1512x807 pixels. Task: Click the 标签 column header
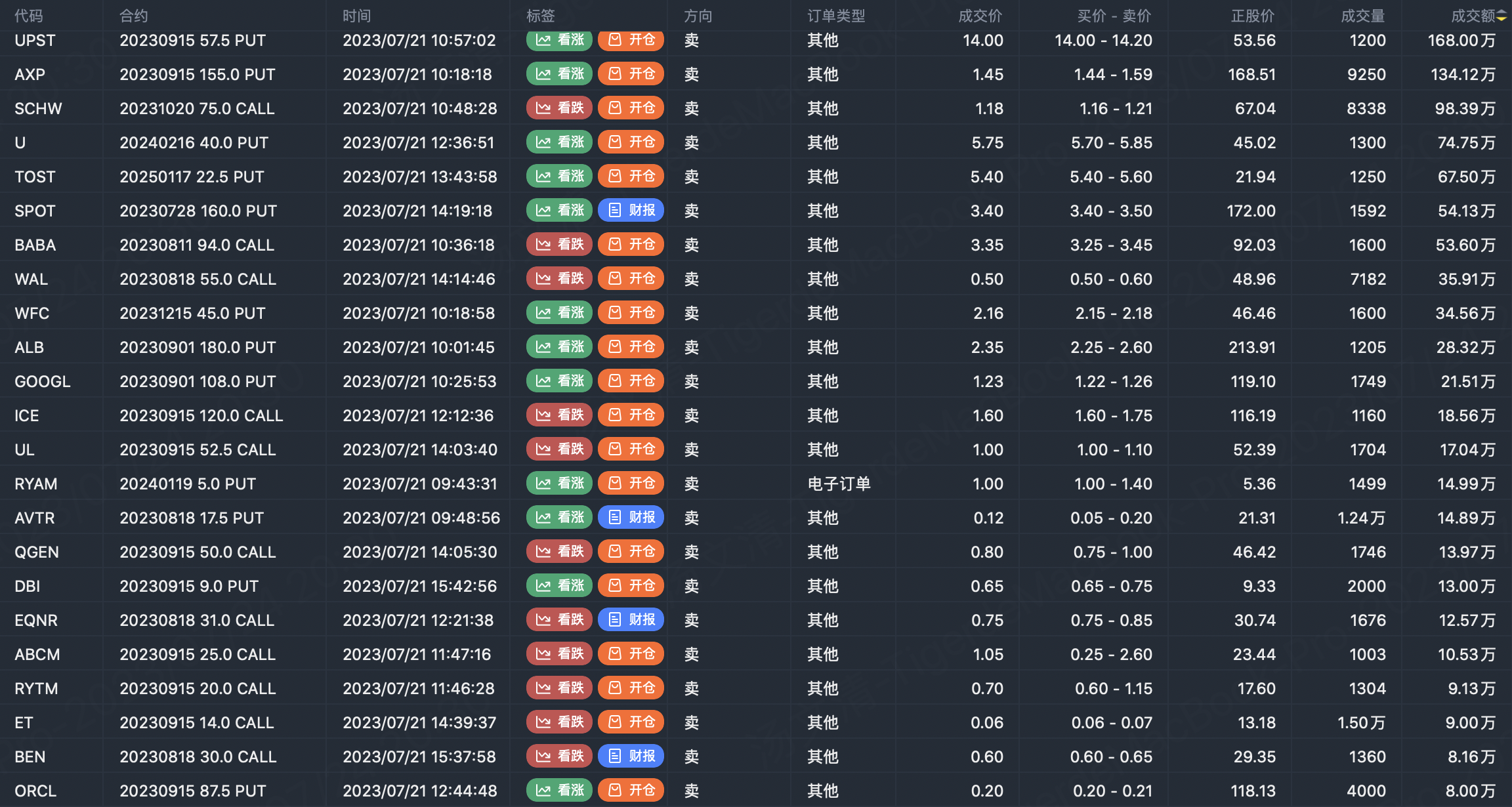tap(540, 16)
